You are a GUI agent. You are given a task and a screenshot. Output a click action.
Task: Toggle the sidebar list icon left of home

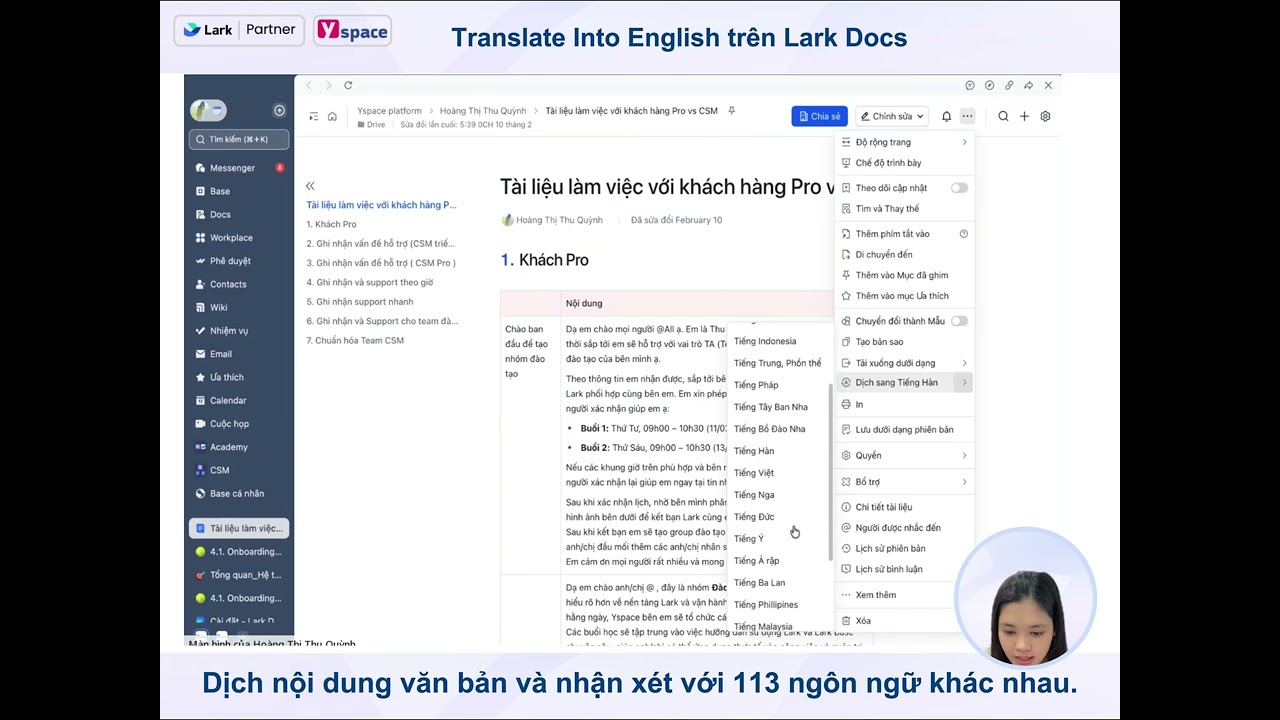tap(313, 117)
